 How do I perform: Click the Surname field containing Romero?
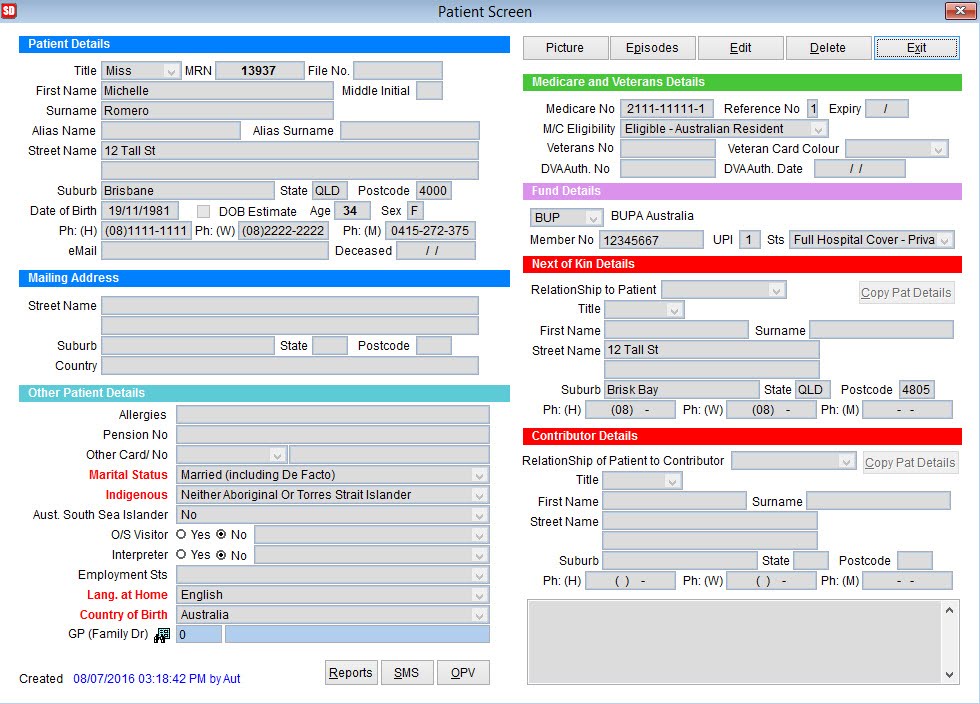click(218, 111)
